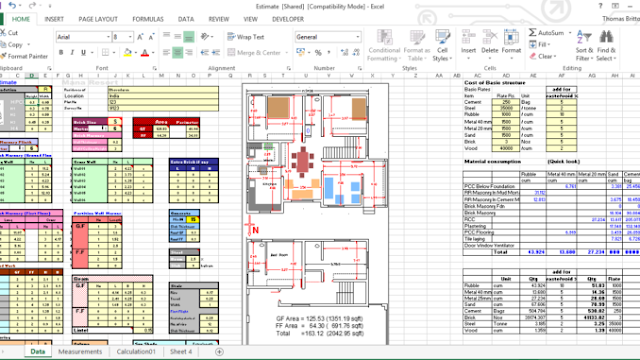Center the cell text horizontally

pyautogui.click(x=178, y=52)
